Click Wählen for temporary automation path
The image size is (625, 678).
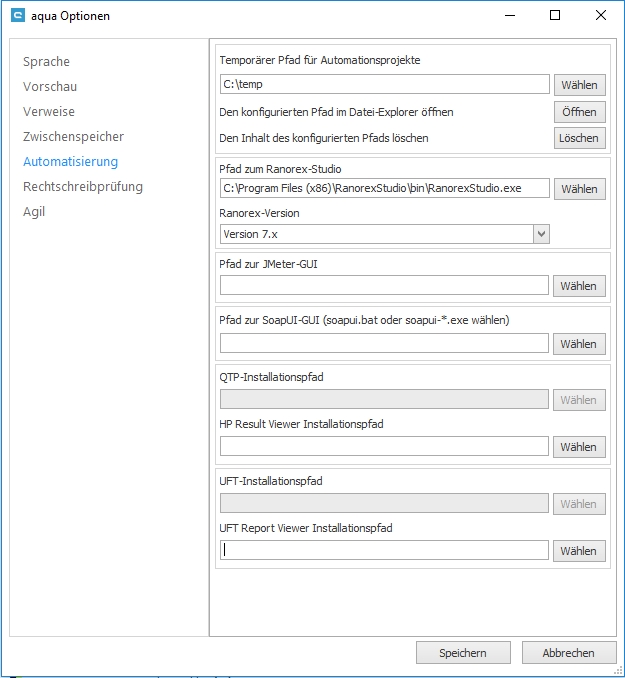point(579,85)
